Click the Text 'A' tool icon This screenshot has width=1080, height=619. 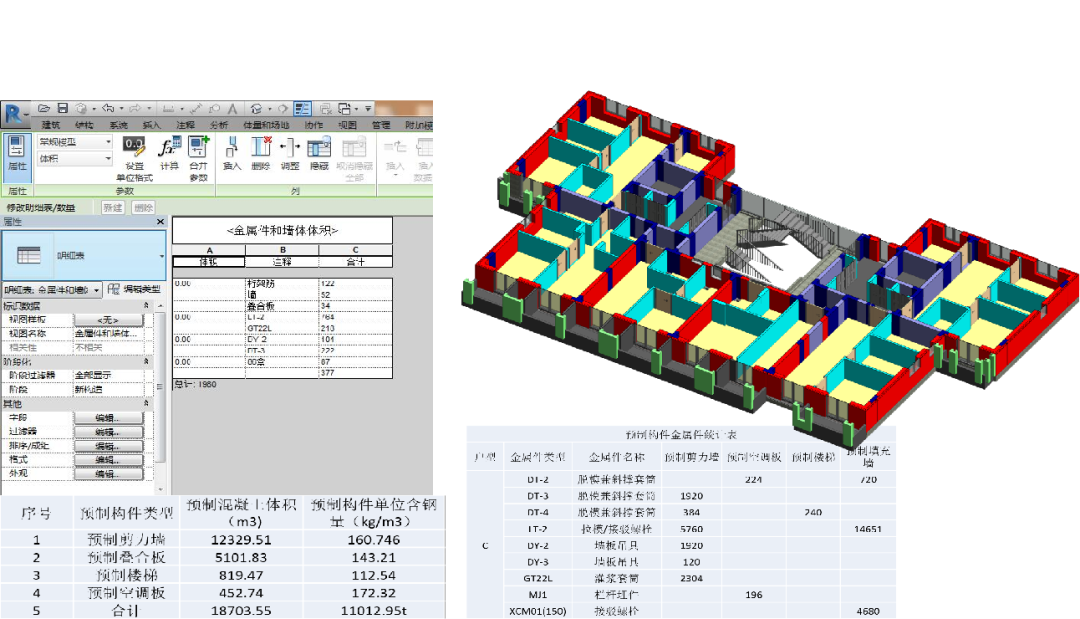pos(233,109)
